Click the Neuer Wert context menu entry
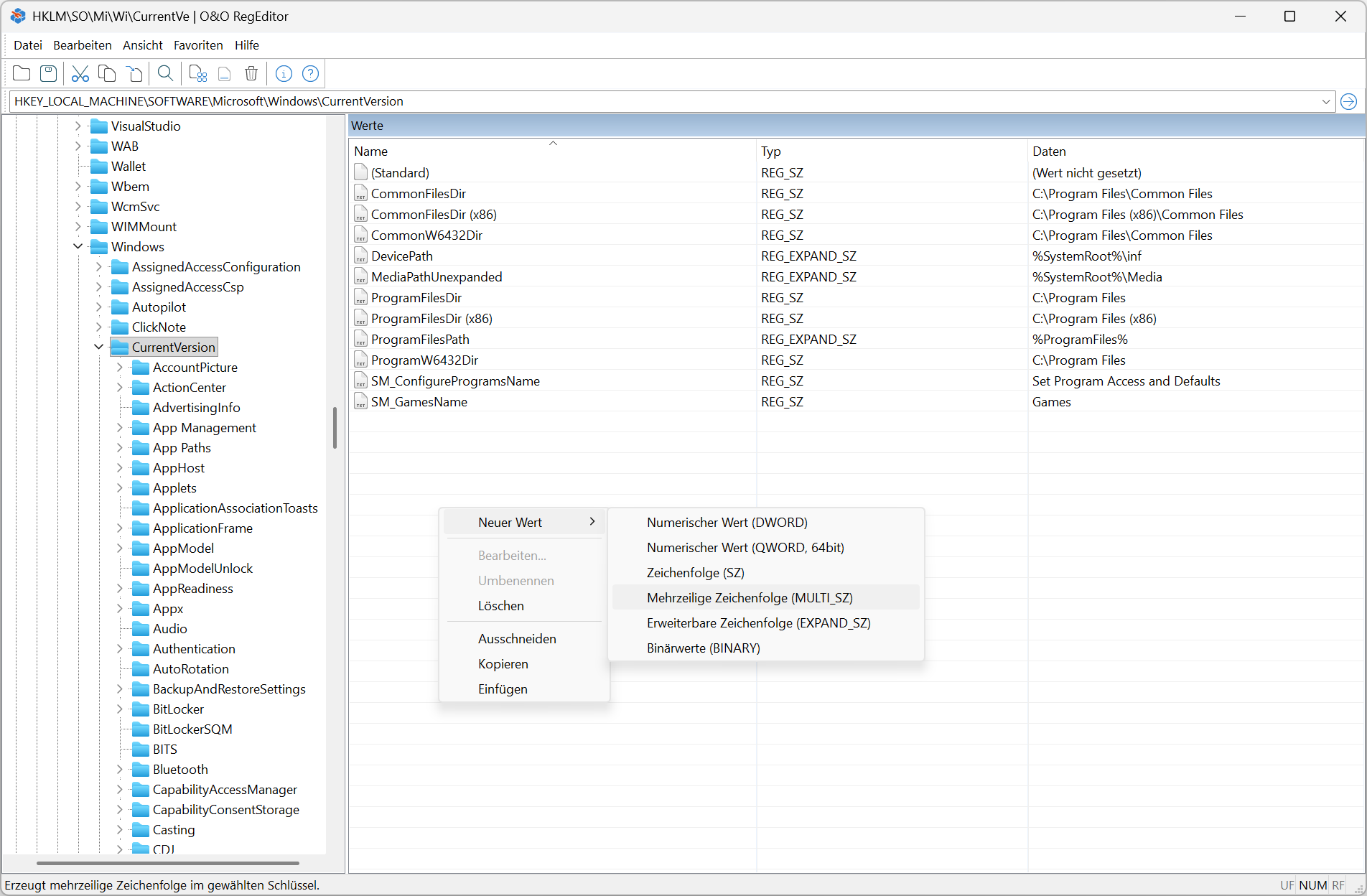Screen dimensions: 1367x896 coord(524,523)
